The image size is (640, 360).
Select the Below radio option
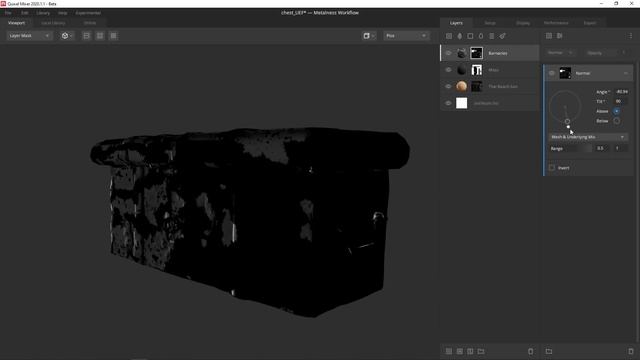click(616, 121)
